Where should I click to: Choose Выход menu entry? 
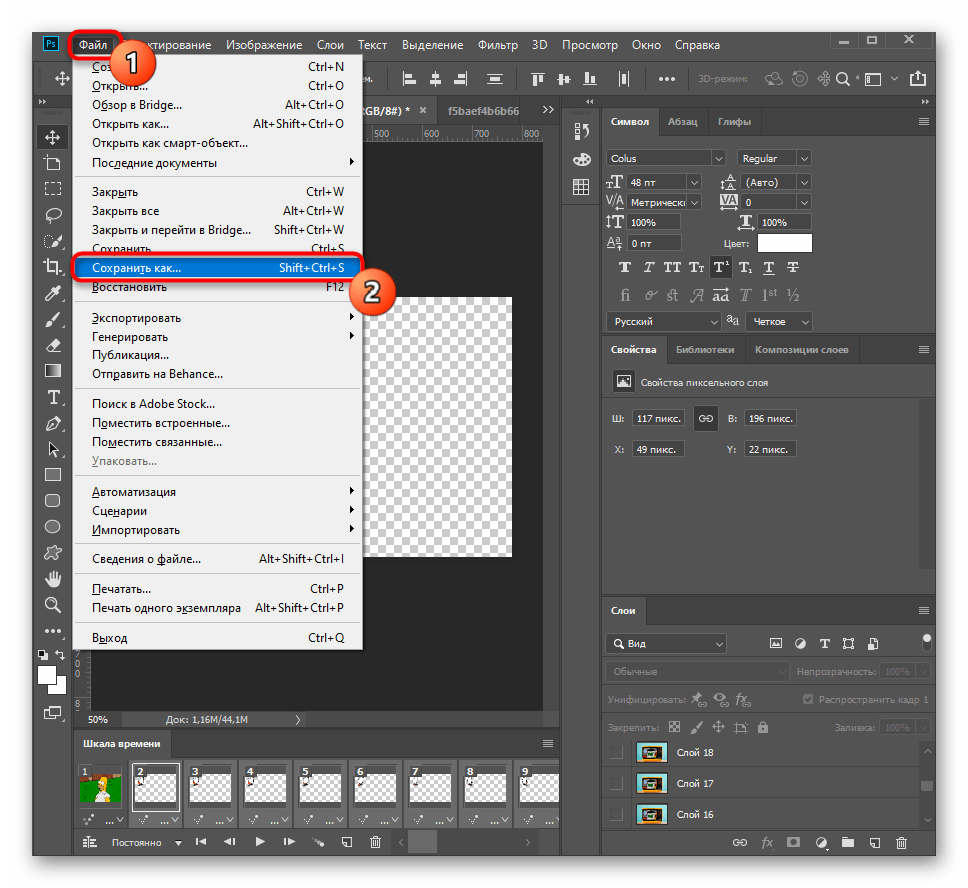click(x=217, y=637)
